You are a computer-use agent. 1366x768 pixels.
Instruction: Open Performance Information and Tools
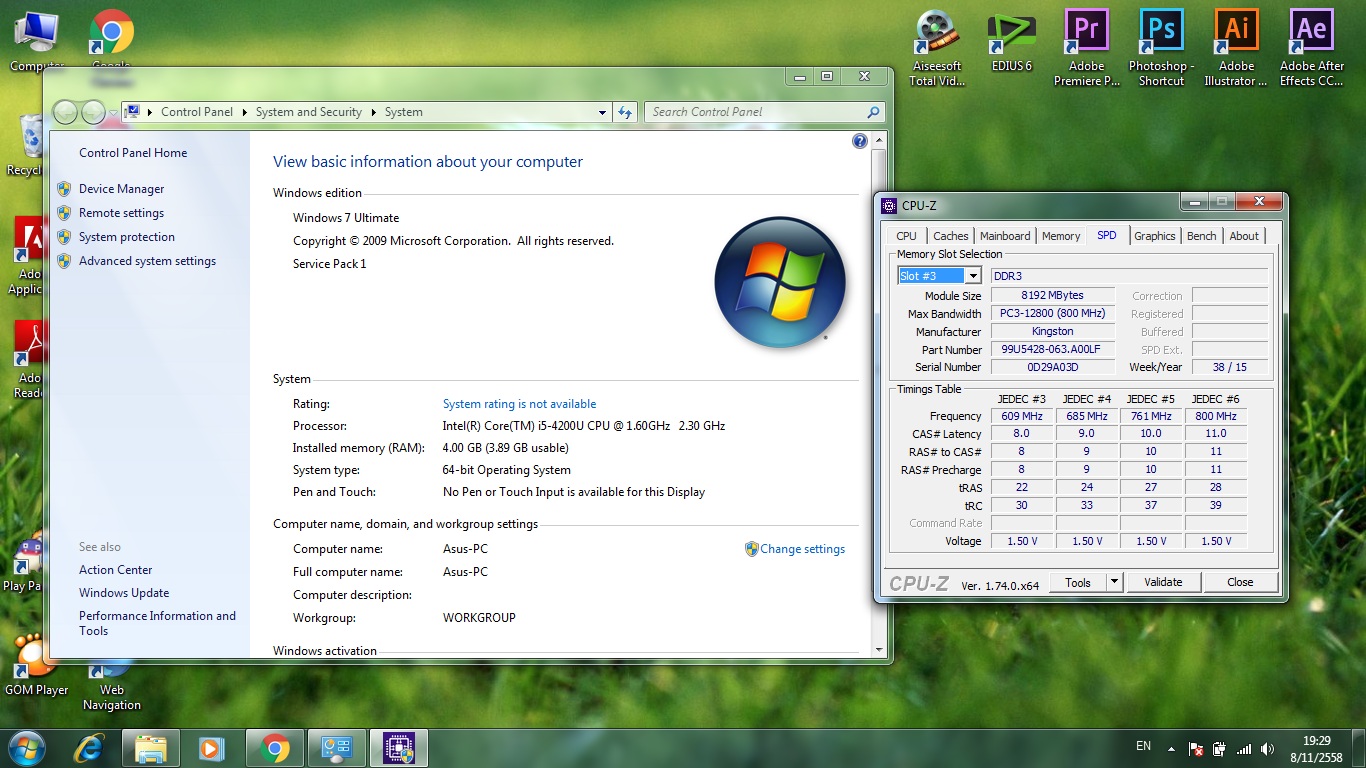157,623
